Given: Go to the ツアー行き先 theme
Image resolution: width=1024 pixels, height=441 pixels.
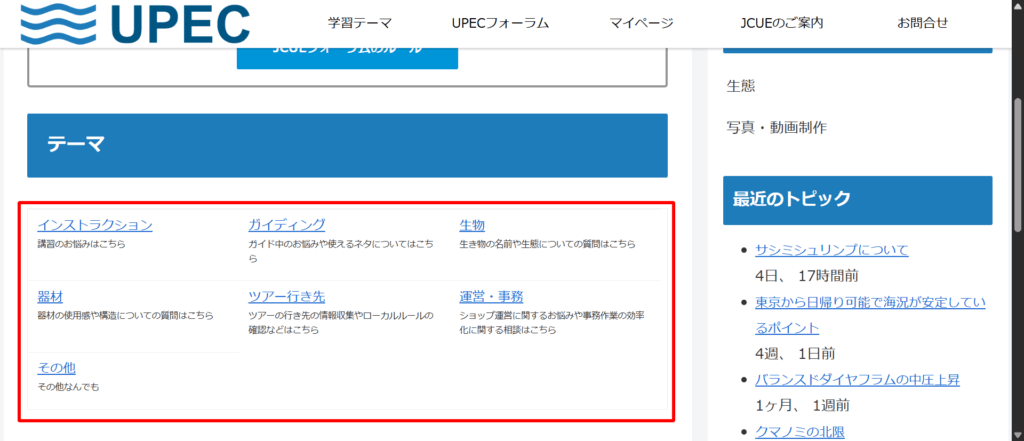Looking at the screenshot, I should 286,297.
